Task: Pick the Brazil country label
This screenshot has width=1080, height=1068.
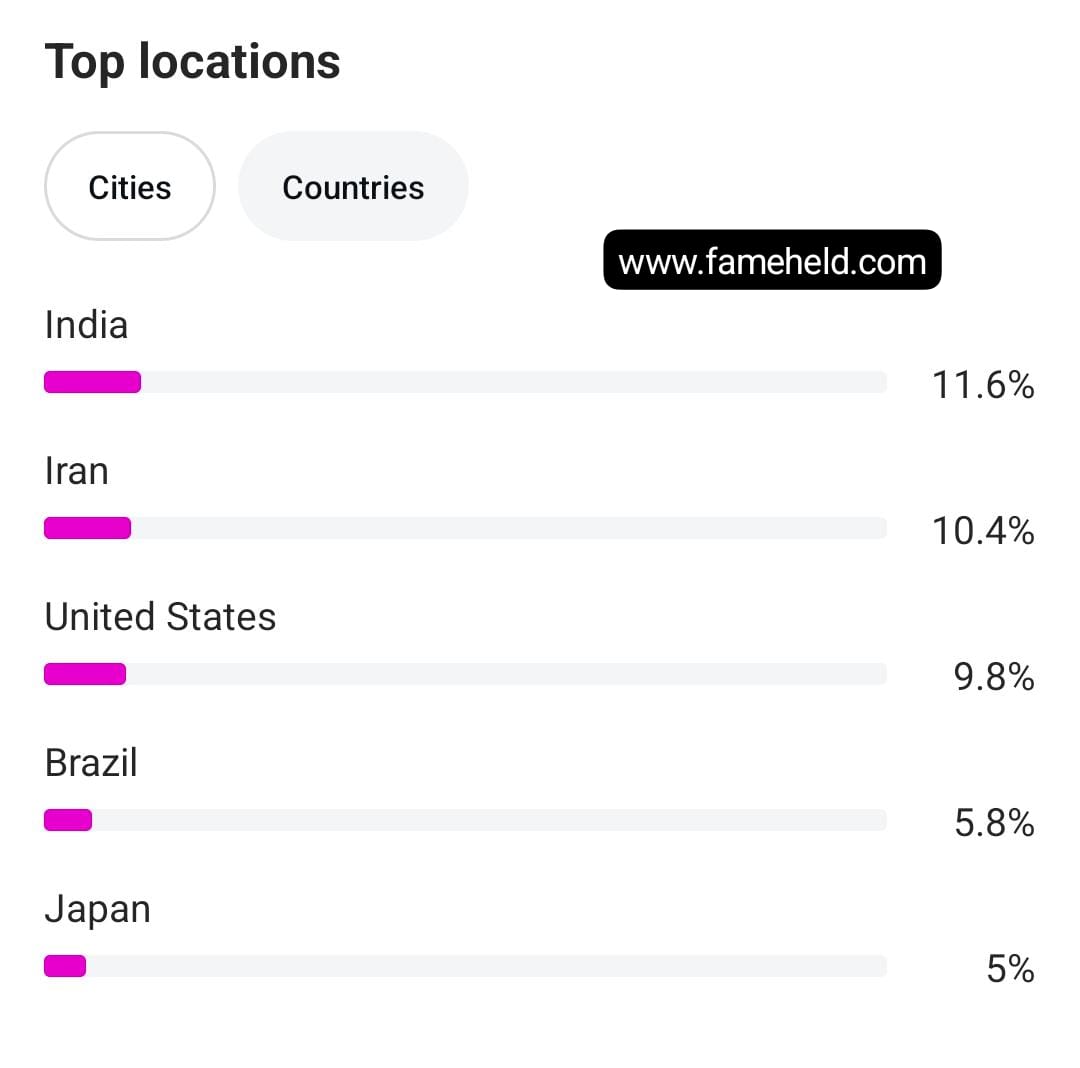Action: (91, 763)
